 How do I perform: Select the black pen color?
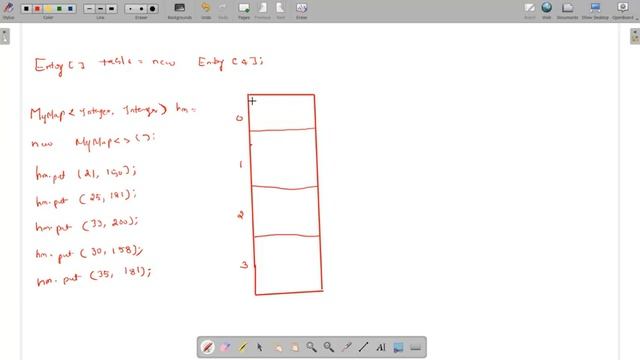pos(27,9)
